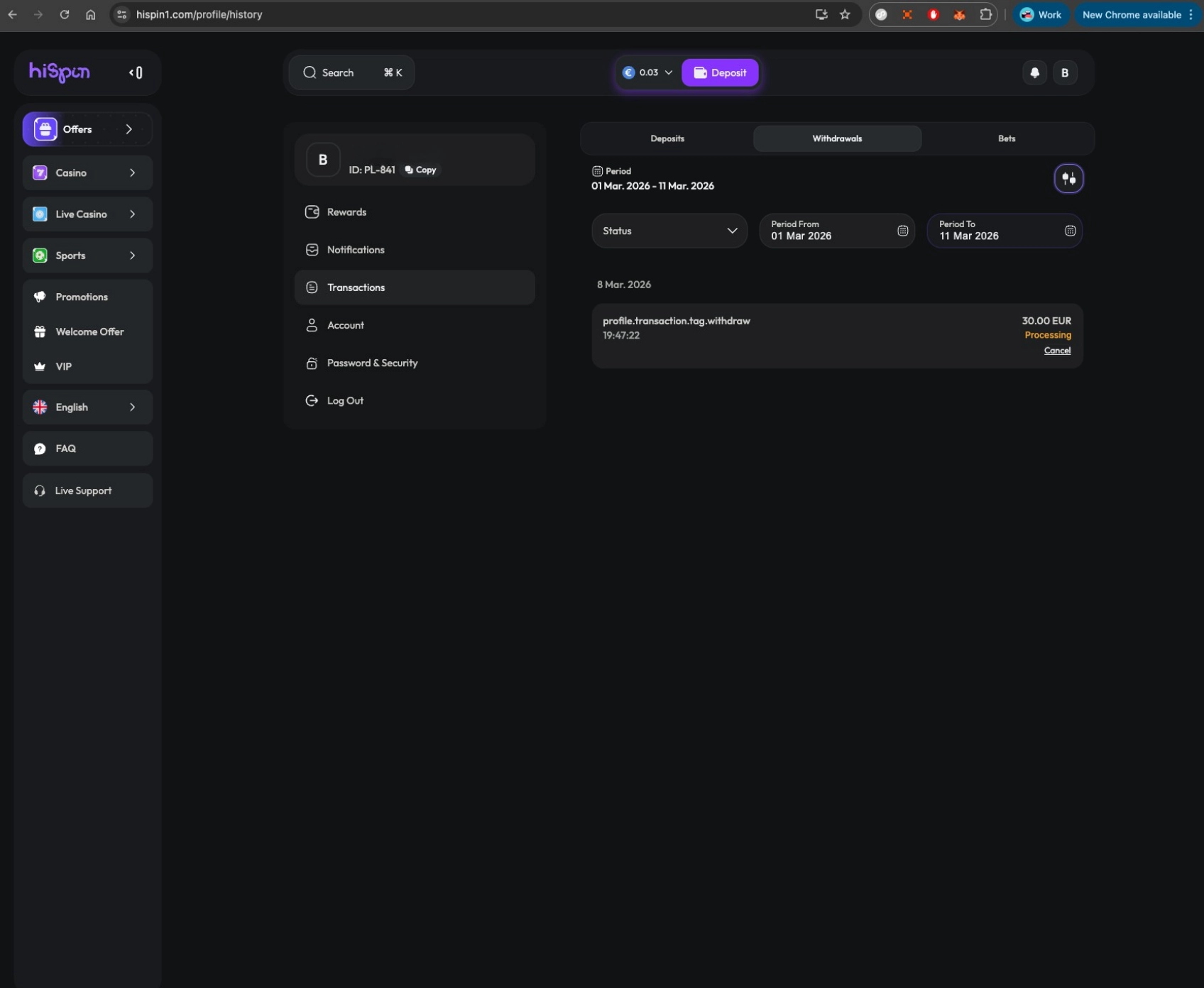
Task: Click the Welcome Offer gift icon
Action: click(x=40, y=331)
